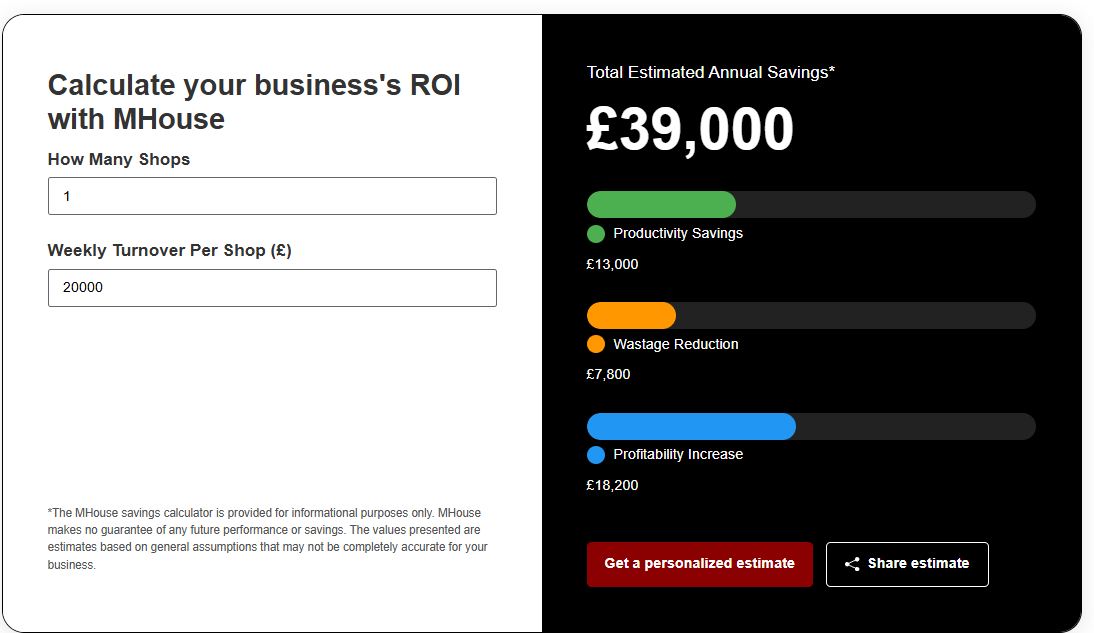
Task: Click the £13,000 productivity savings amount
Action: [x=612, y=263]
